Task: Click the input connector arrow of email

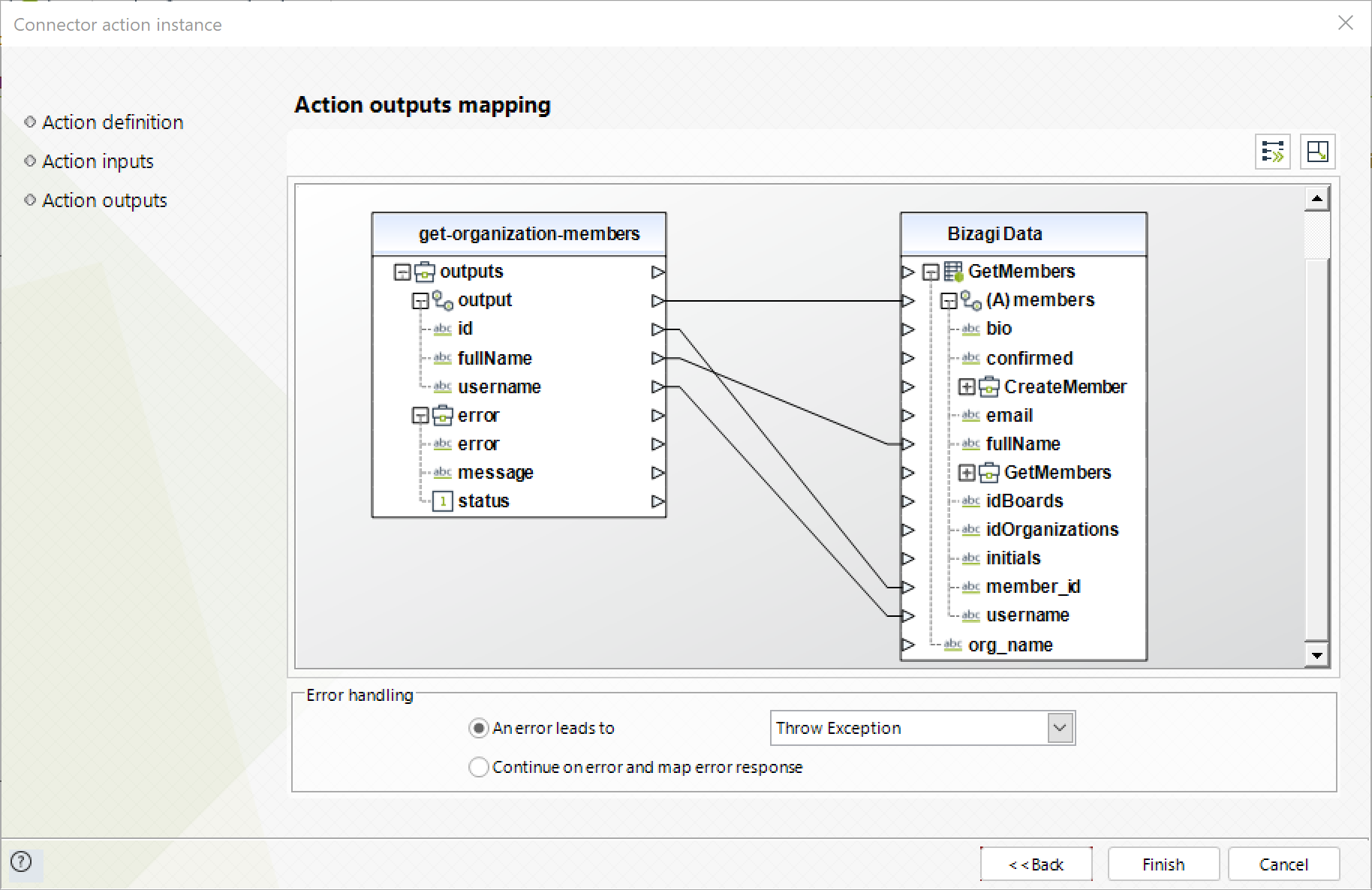Action: [908, 416]
